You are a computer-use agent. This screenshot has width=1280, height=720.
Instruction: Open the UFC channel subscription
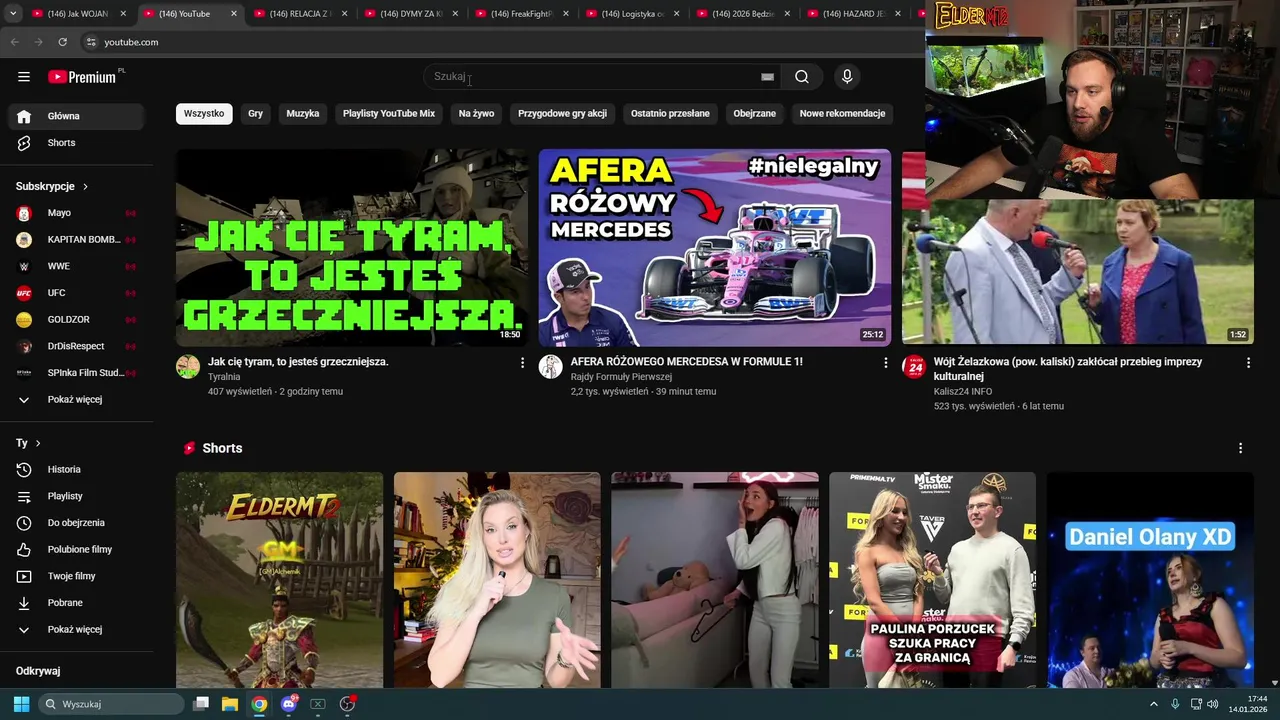click(x=78, y=293)
